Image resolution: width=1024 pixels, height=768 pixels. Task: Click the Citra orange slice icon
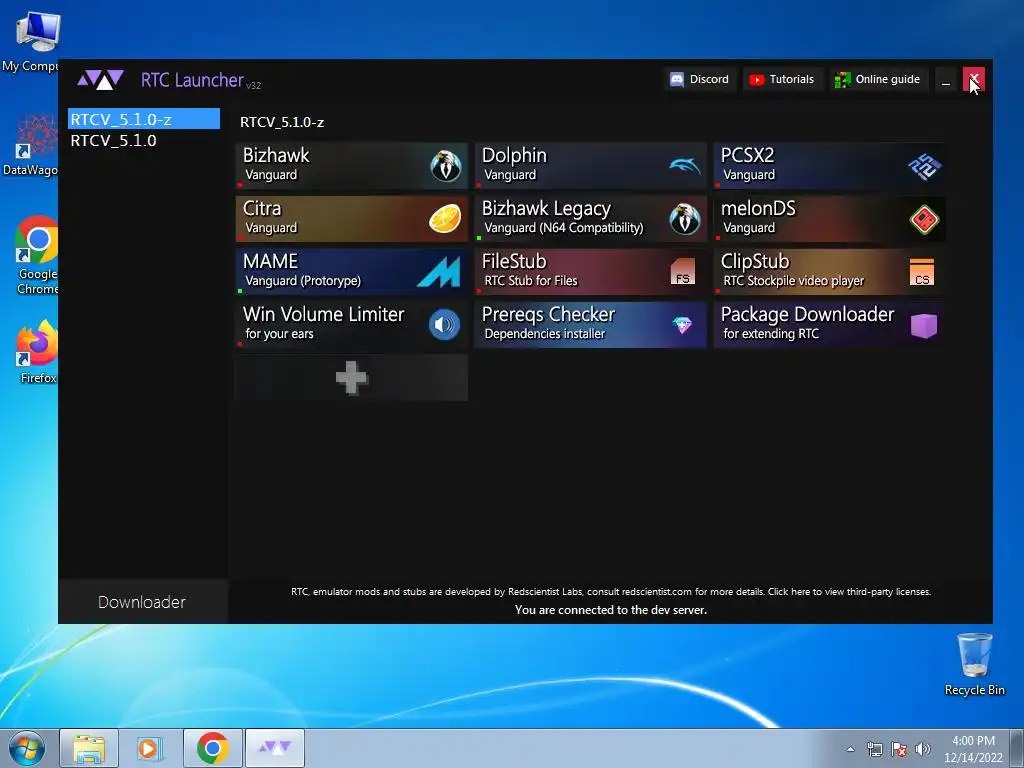coord(445,219)
